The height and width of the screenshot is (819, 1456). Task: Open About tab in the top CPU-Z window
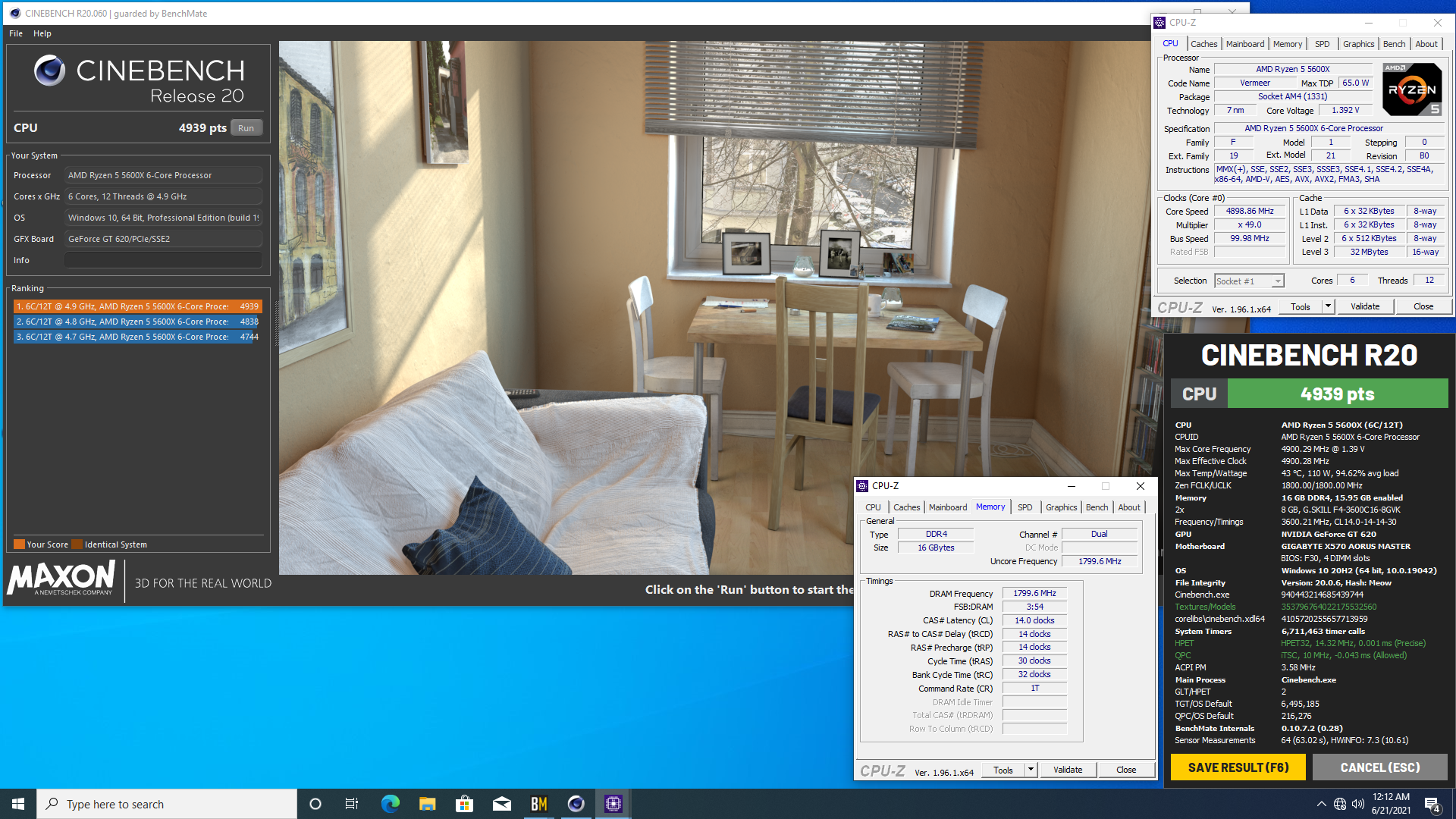(1426, 44)
